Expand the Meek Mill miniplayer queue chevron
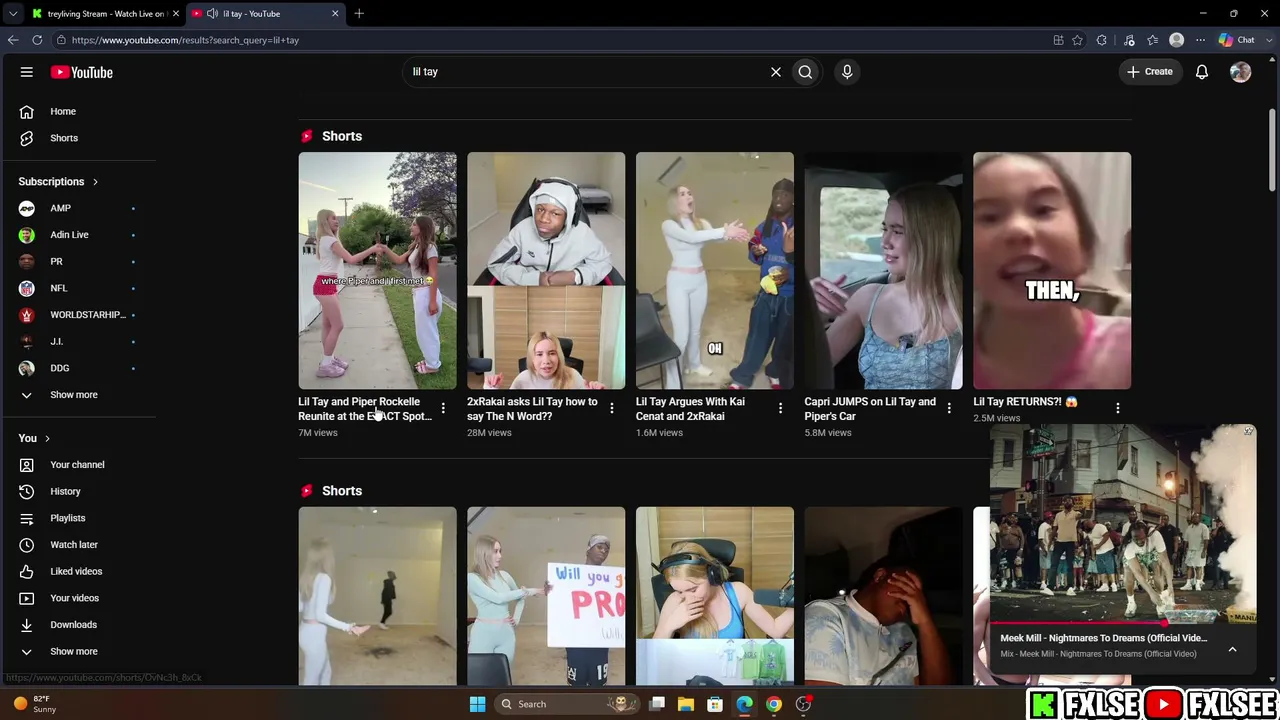This screenshot has height=720, width=1280. coord(1232,649)
